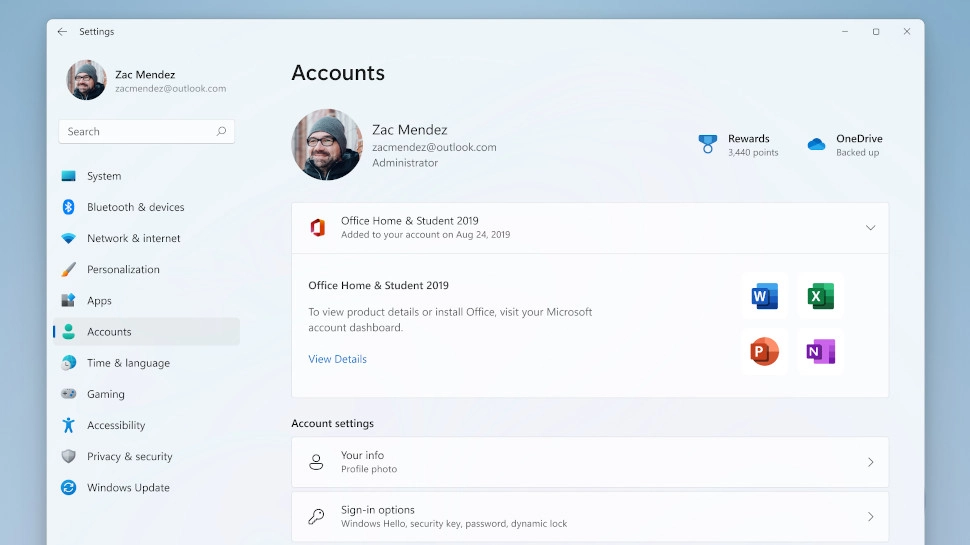Click 'Added to your account on Aug 24, 2019'
This screenshot has width=970, height=545.
(x=426, y=234)
